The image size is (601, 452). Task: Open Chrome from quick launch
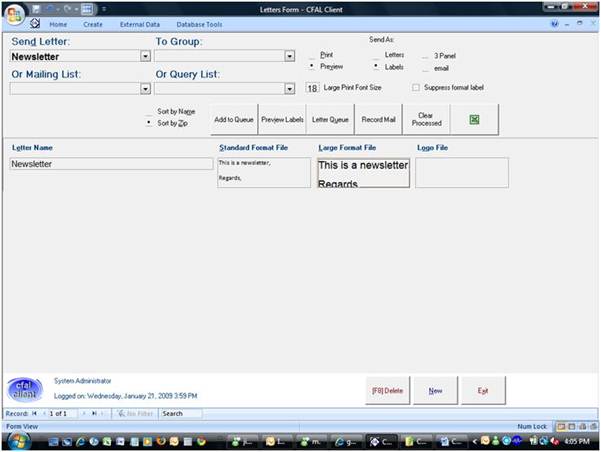coord(201,442)
